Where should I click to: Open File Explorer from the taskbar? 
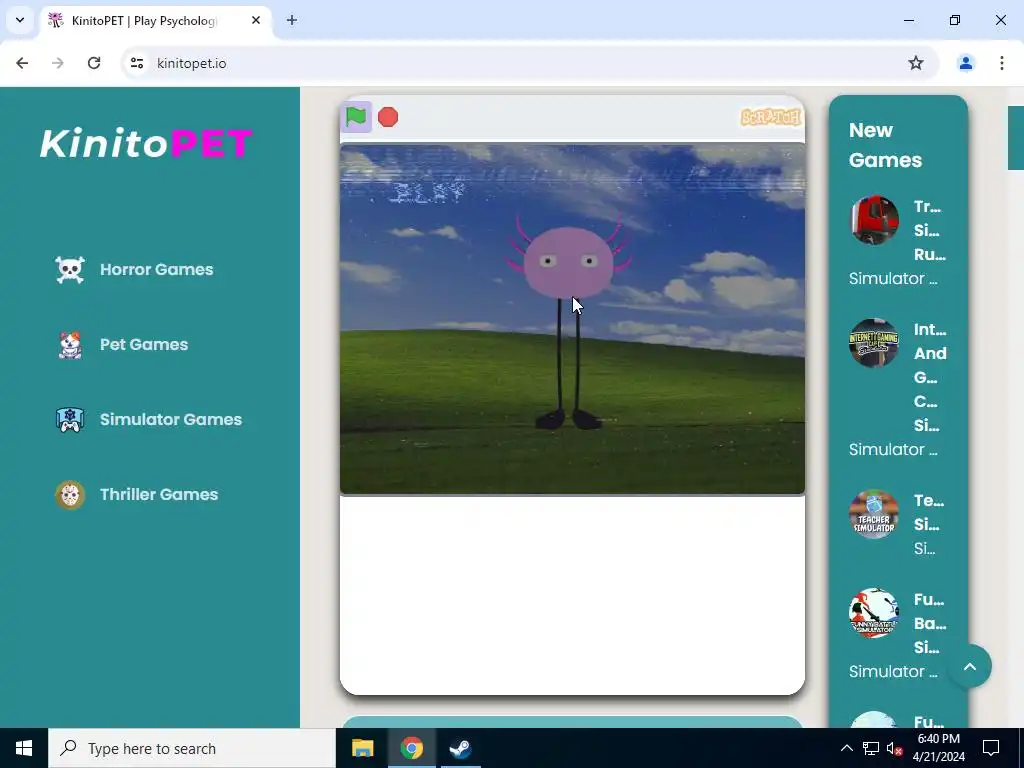362,748
